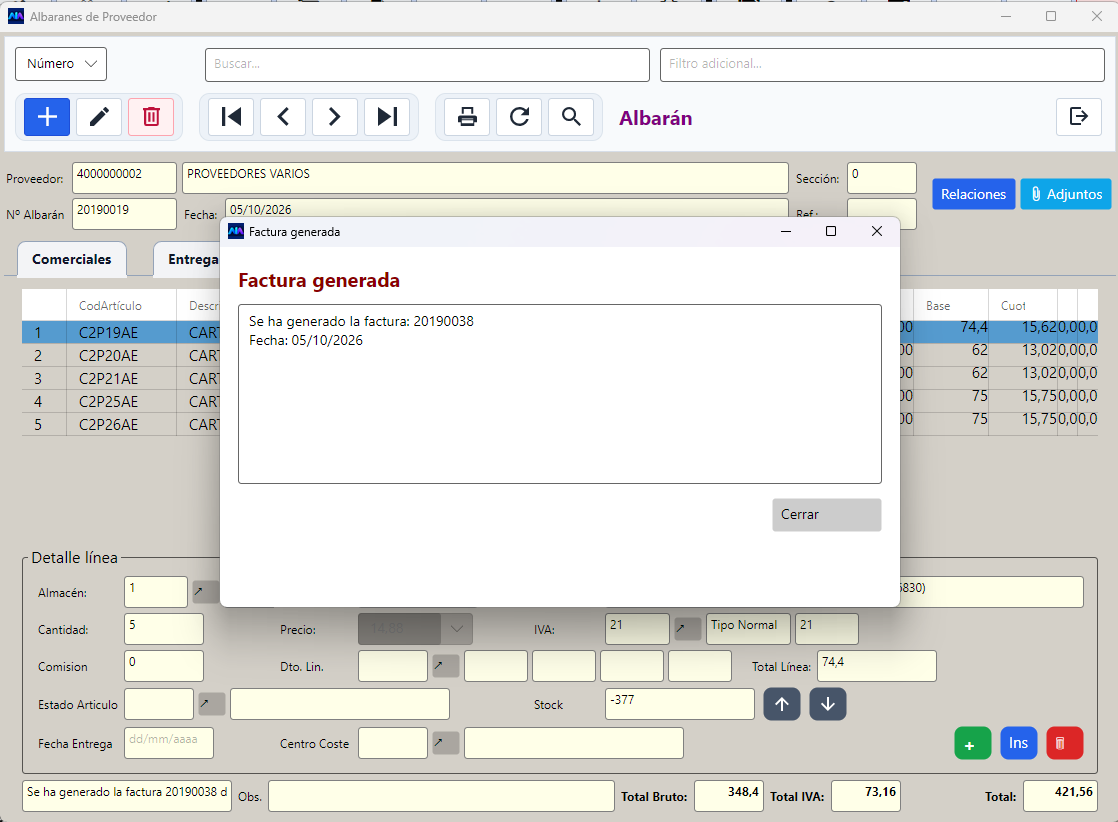The height and width of the screenshot is (822, 1118).
Task: Open the Estado Articulo lookup arrow button
Action: coord(212,704)
